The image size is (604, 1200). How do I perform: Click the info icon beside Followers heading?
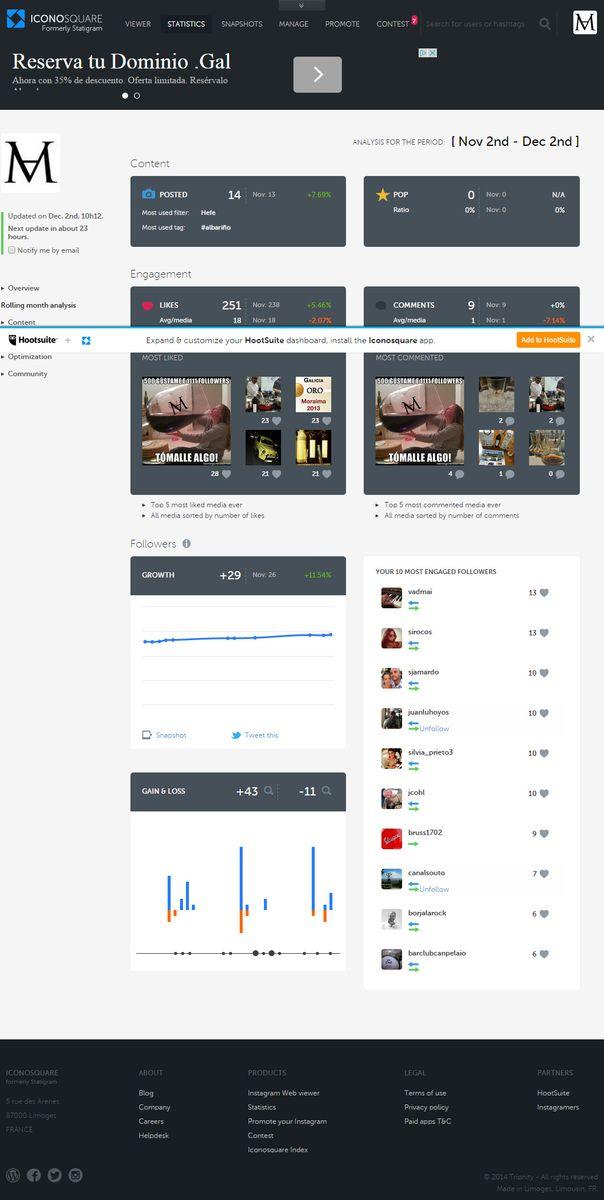[x=187, y=544]
